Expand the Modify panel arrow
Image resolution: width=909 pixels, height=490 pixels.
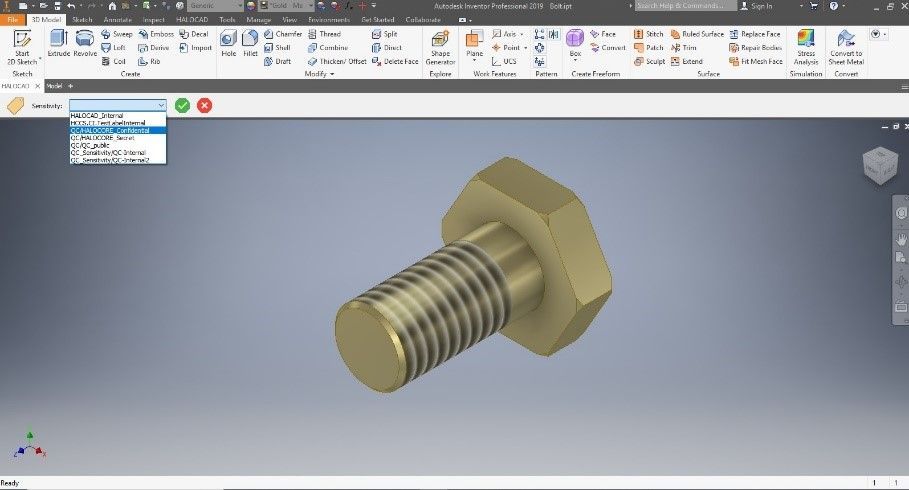pyautogui.click(x=332, y=74)
